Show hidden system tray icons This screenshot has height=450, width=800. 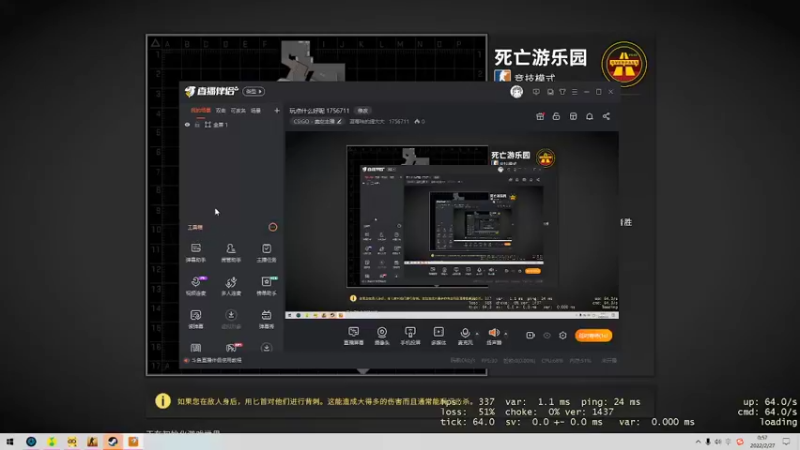698,442
